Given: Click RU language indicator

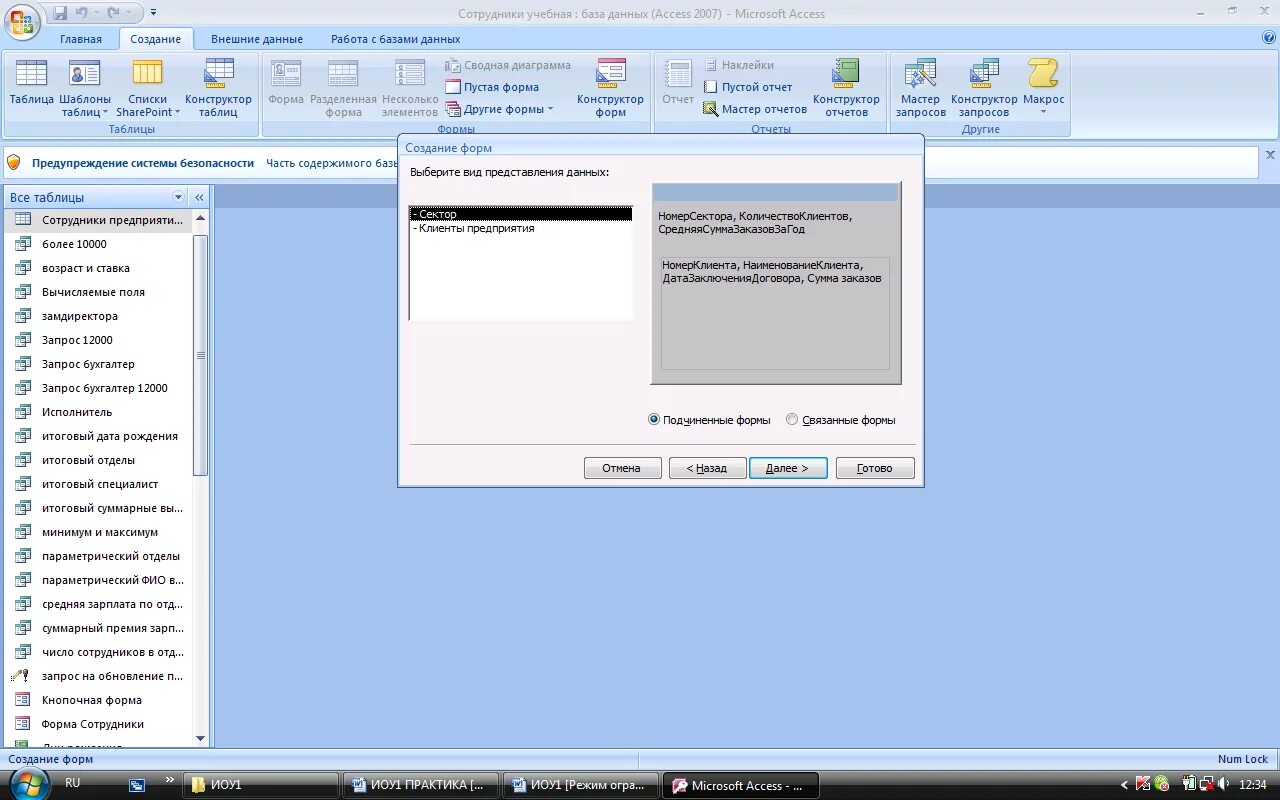Looking at the screenshot, I should click(x=73, y=783).
